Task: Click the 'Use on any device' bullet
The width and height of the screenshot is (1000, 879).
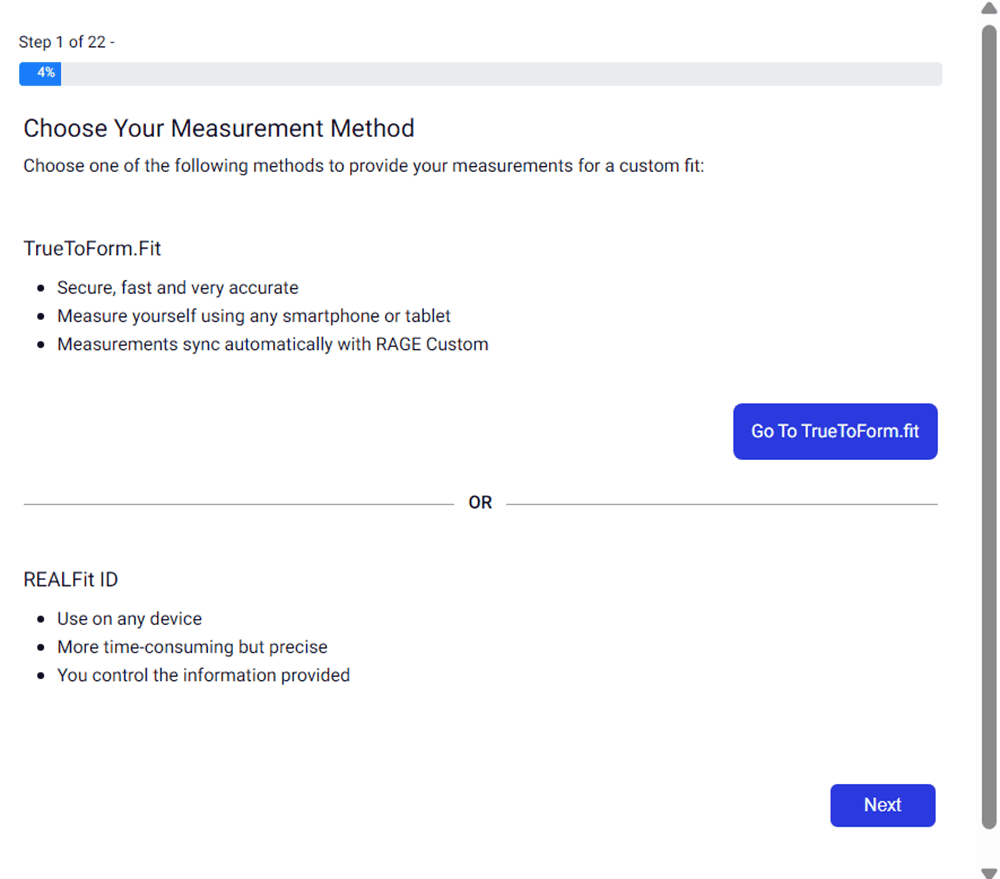Action: point(129,619)
